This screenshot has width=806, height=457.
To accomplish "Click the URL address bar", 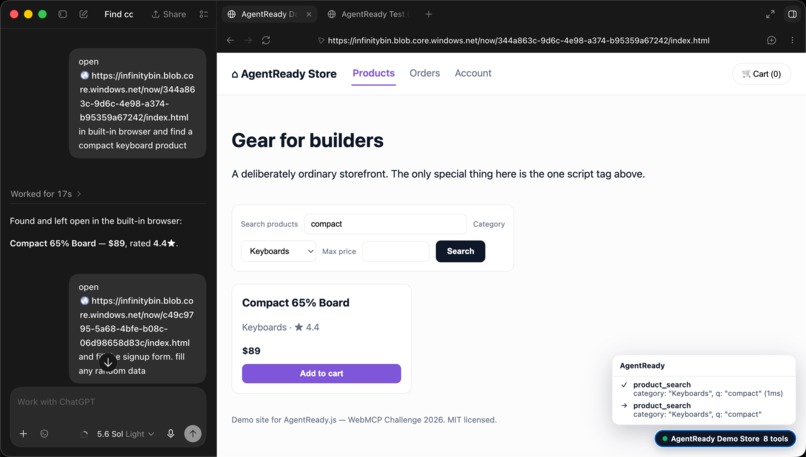I will pos(518,40).
